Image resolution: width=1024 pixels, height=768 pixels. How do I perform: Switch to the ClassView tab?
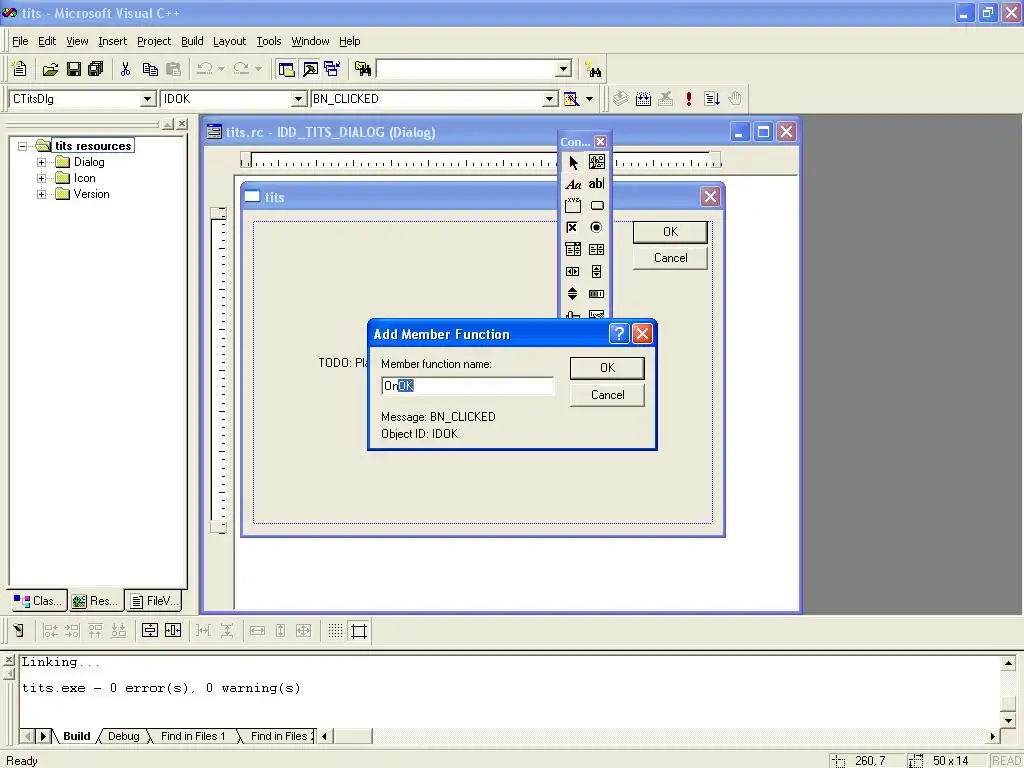coord(39,601)
